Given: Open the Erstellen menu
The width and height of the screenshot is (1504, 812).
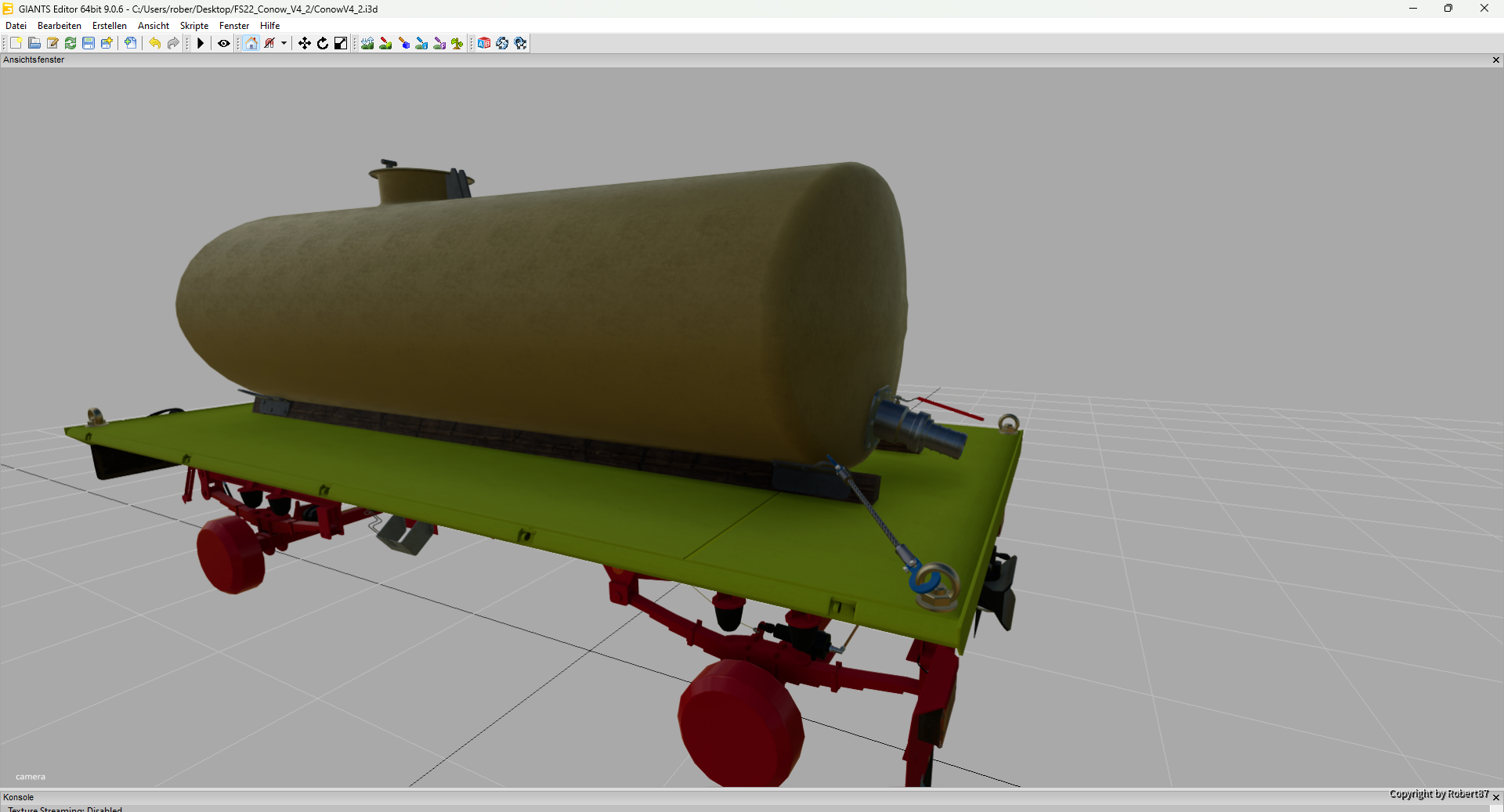Looking at the screenshot, I should 110,26.
